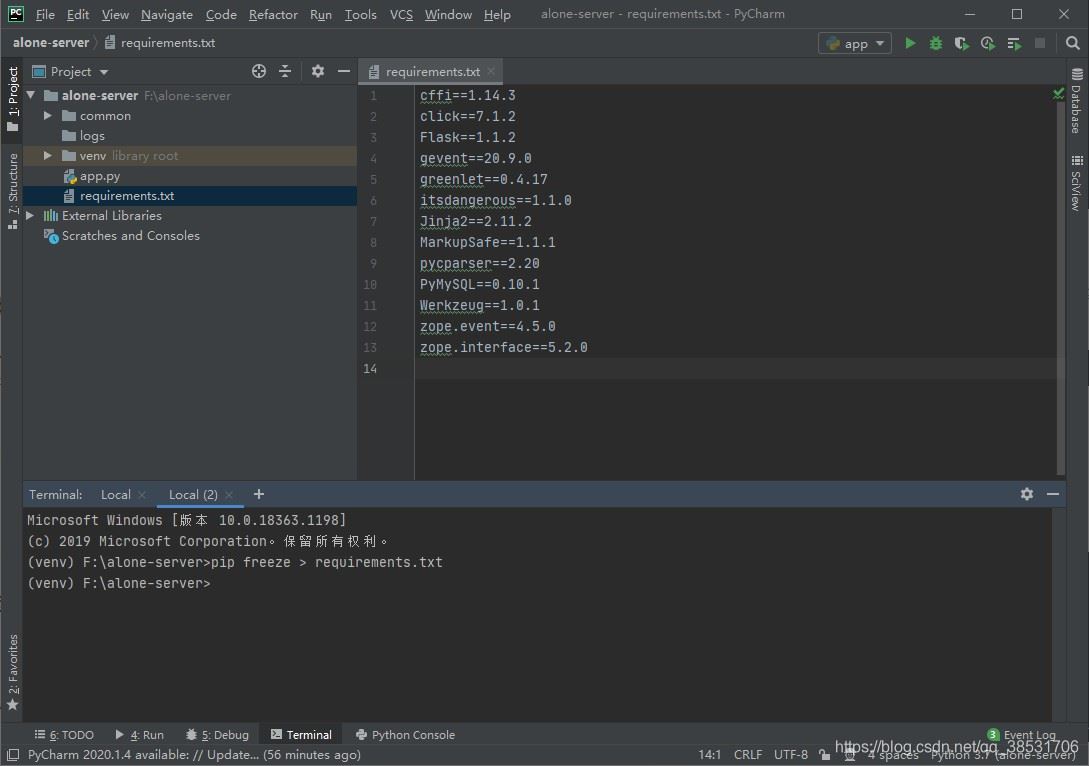Add a new terminal session tab
This screenshot has width=1089, height=766.
coord(259,494)
